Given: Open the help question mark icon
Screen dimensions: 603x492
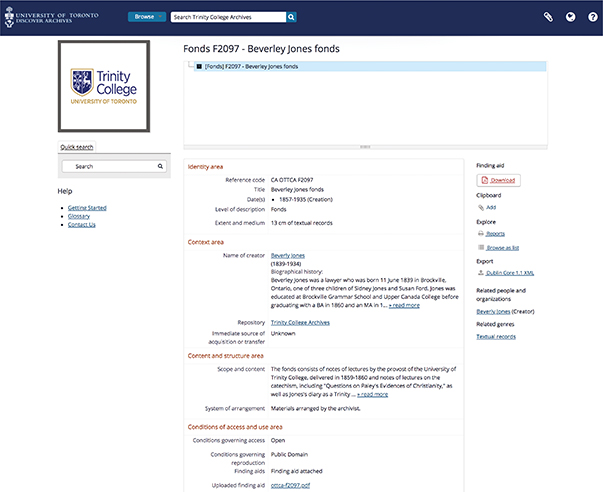Looking at the screenshot, I should pos(593,17).
